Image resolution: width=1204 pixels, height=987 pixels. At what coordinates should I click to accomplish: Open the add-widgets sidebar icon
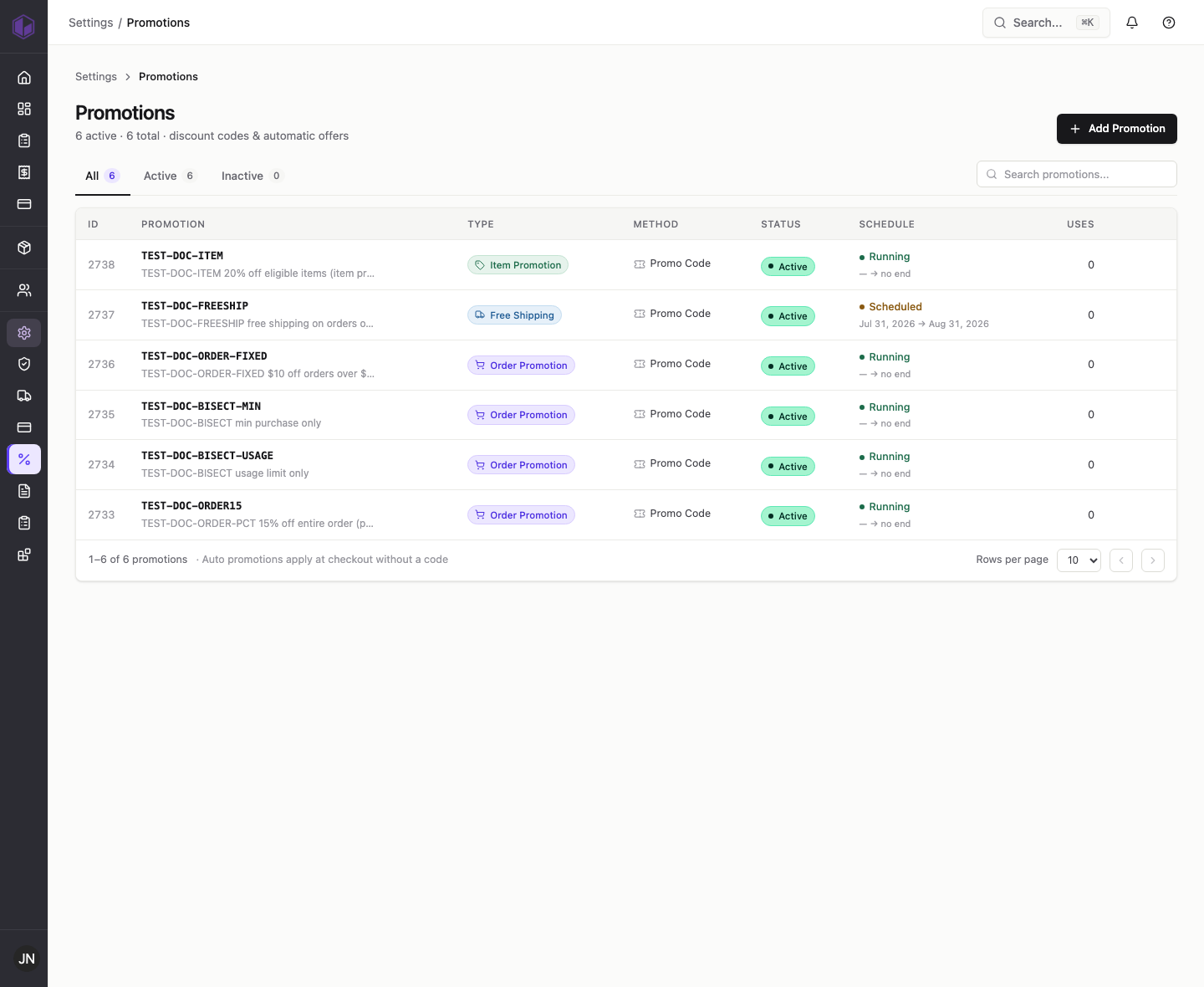tap(24, 555)
